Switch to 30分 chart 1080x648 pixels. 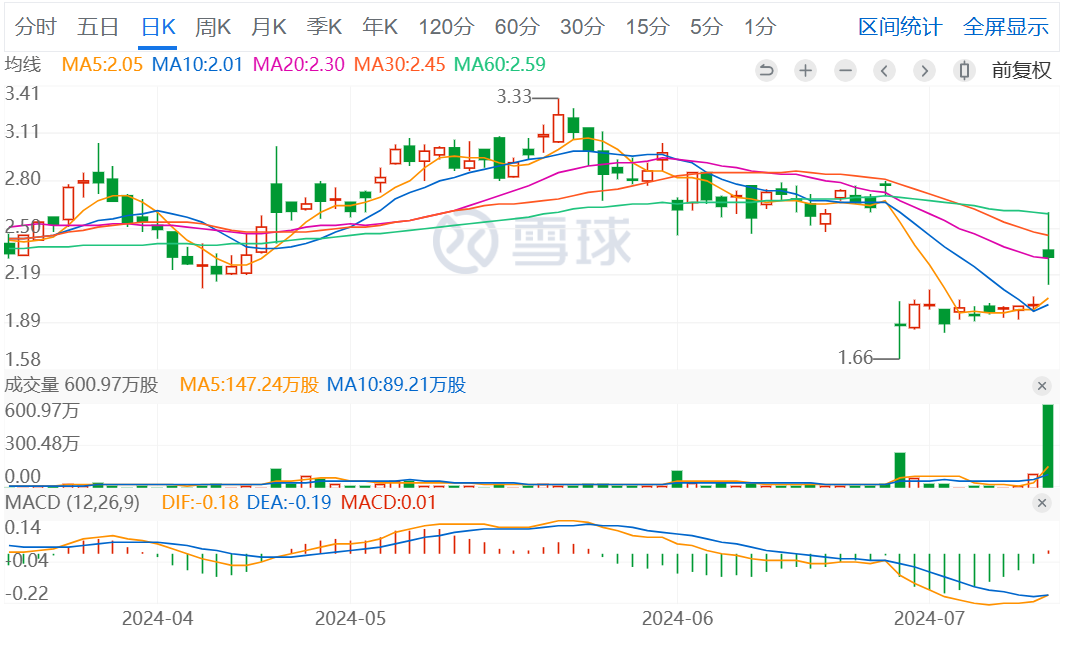tap(582, 27)
